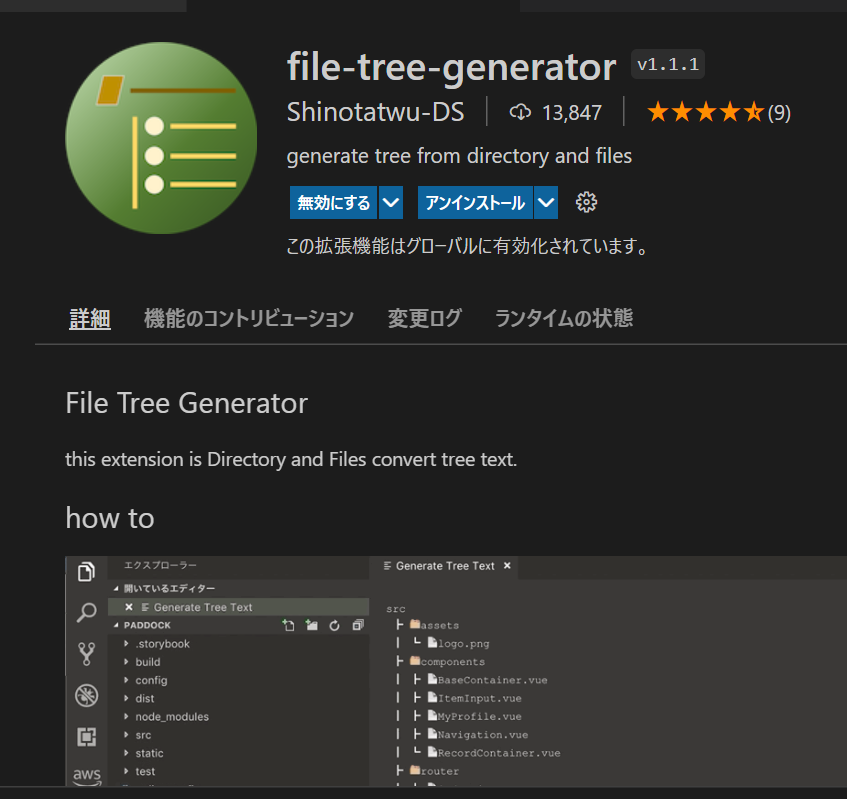This screenshot has height=799, width=847.
Task: Click the source control branch icon
Action: pos(86,654)
